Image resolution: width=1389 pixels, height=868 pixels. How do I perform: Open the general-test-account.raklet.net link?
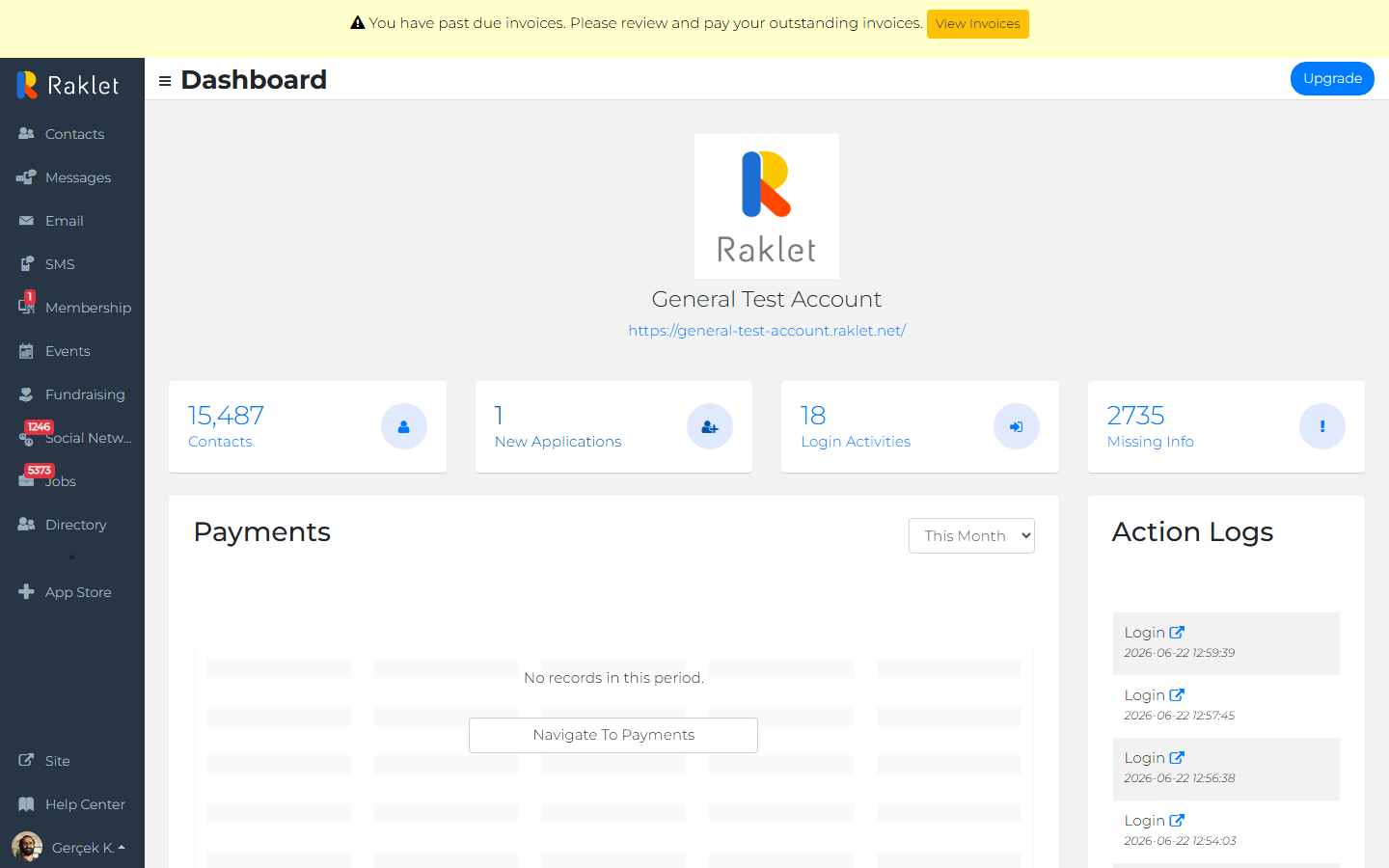click(767, 331)
